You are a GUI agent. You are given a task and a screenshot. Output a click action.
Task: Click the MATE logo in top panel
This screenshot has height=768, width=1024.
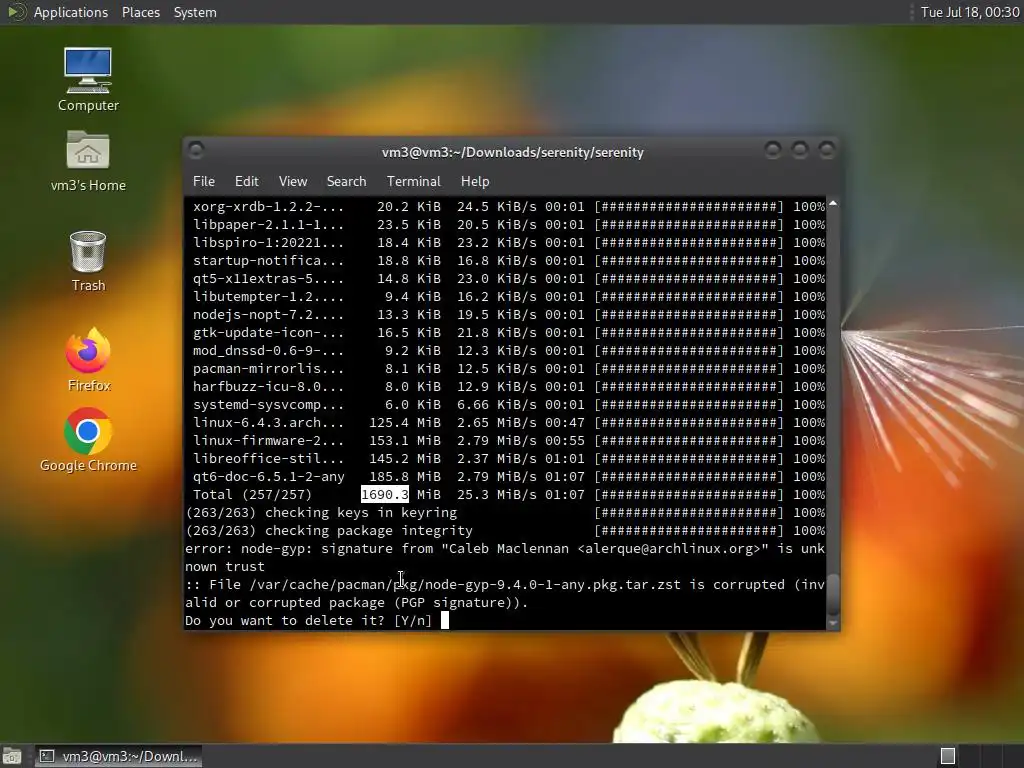[16, 12]
